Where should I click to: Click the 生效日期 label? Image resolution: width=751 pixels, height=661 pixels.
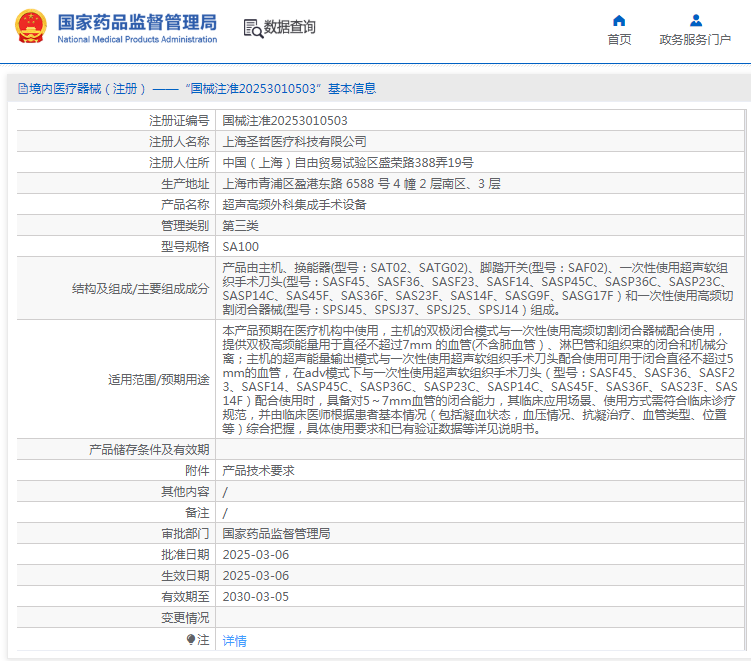(x=185, y=576)
